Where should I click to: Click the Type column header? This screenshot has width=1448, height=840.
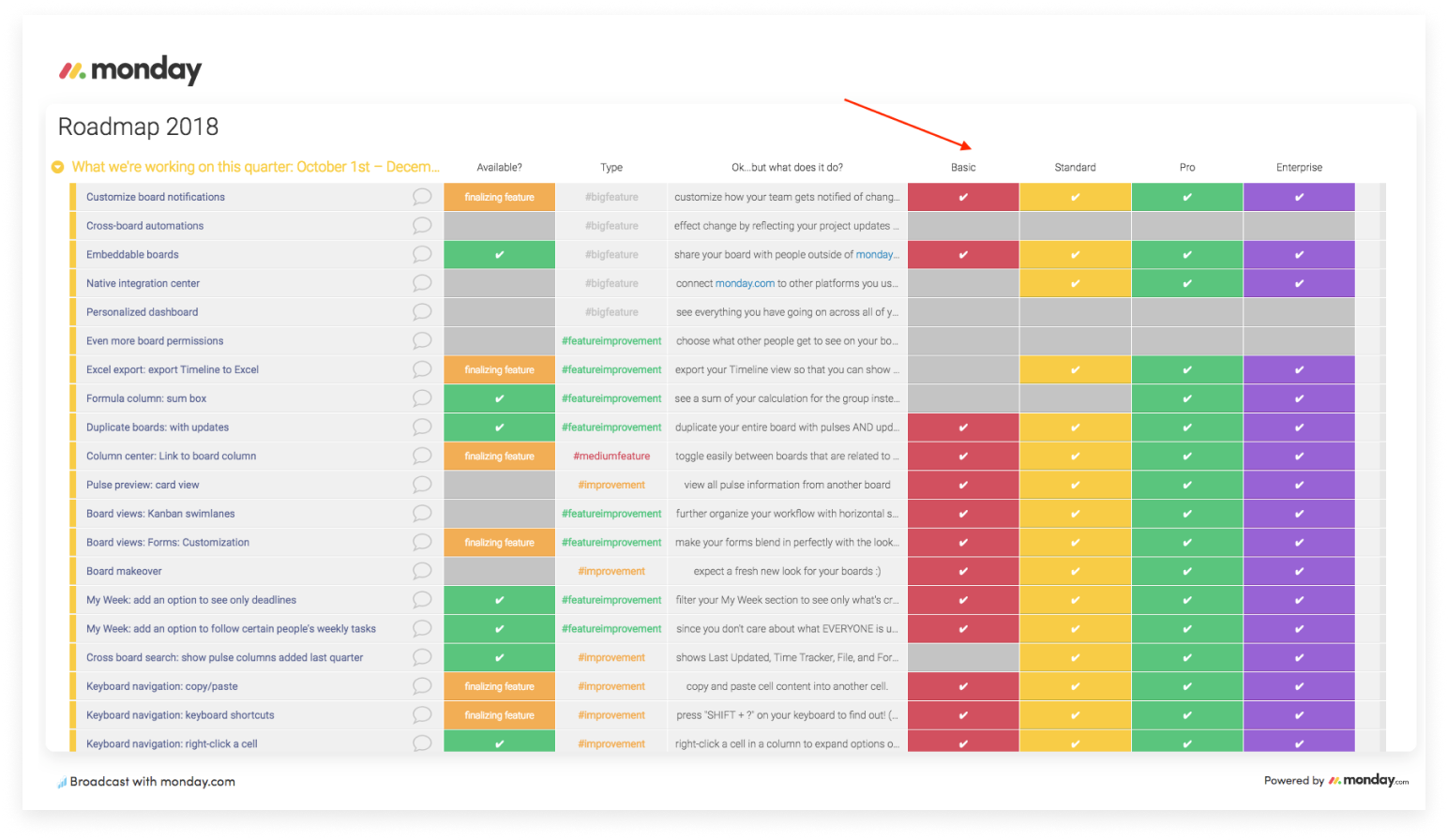pos(611,168)
